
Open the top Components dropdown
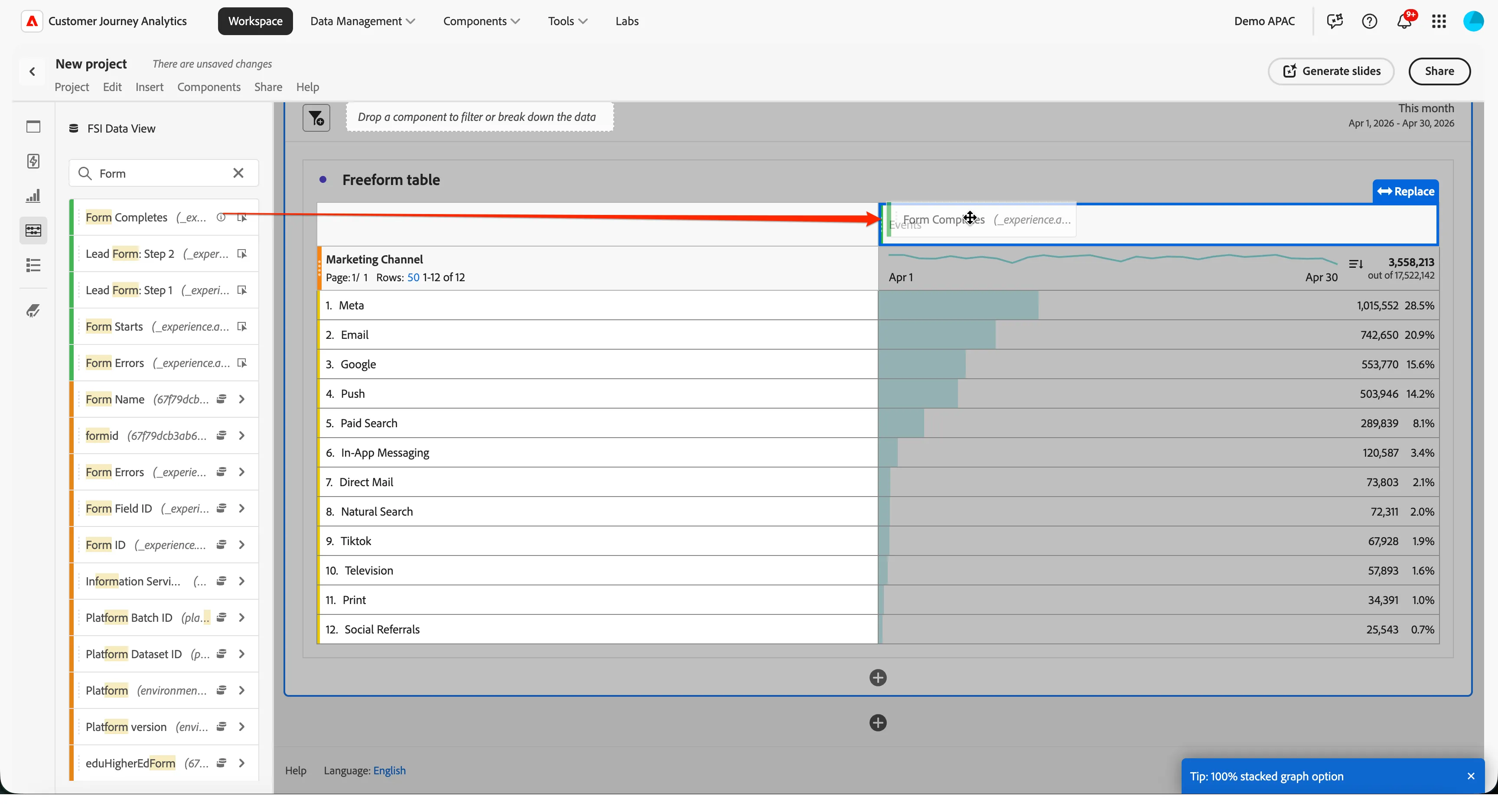(481, 22)
